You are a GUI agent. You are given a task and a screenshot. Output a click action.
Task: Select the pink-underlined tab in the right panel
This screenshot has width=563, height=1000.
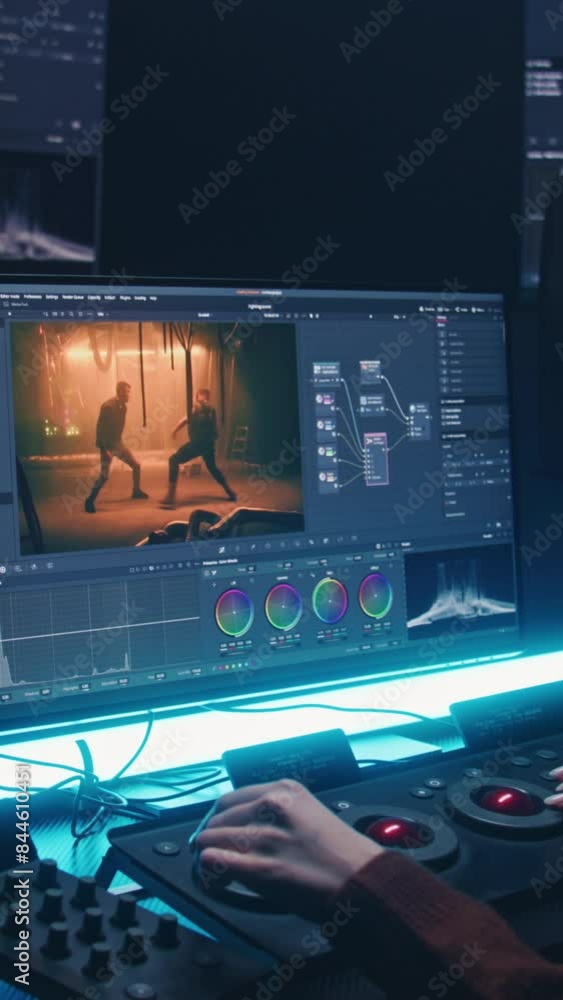(x=441, y=318)
